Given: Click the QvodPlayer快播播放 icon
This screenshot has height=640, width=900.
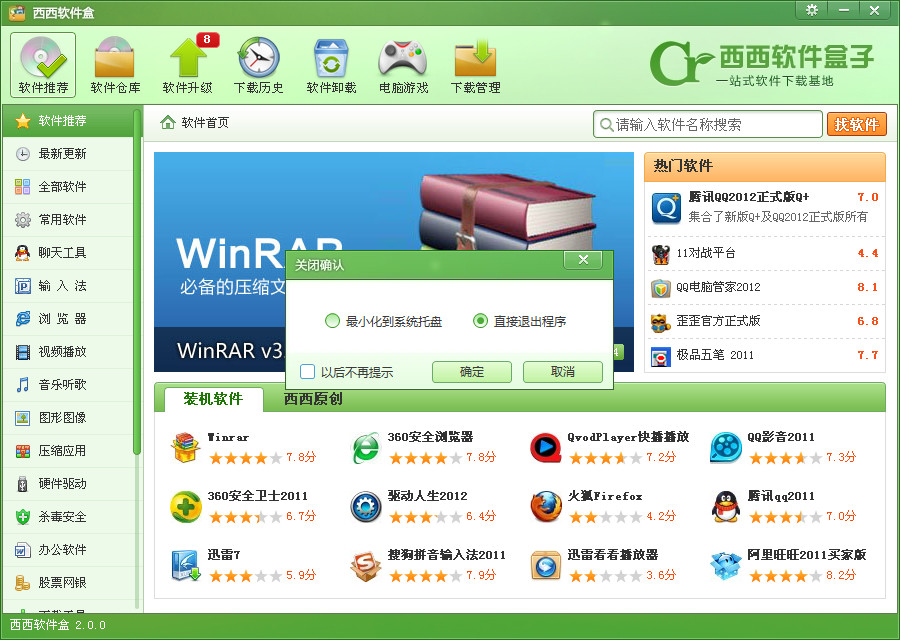Looking at the screenshot, I should pos(545,448).
